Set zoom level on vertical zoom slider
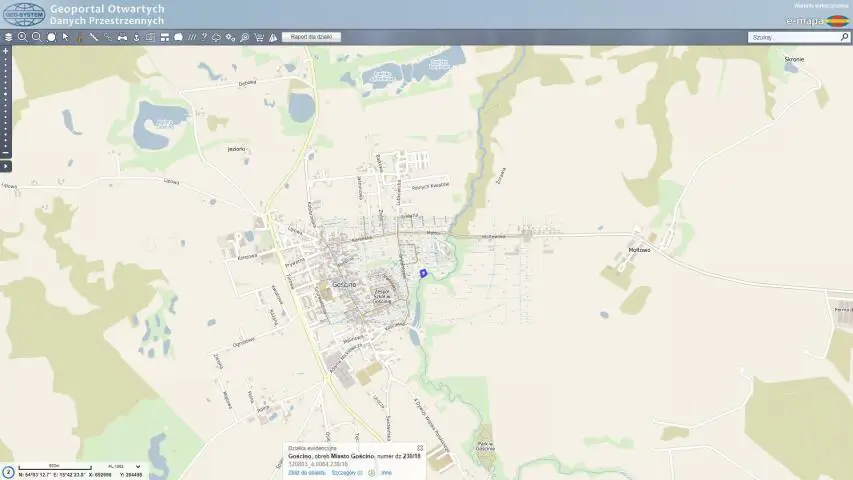 (x=5, y=100)
